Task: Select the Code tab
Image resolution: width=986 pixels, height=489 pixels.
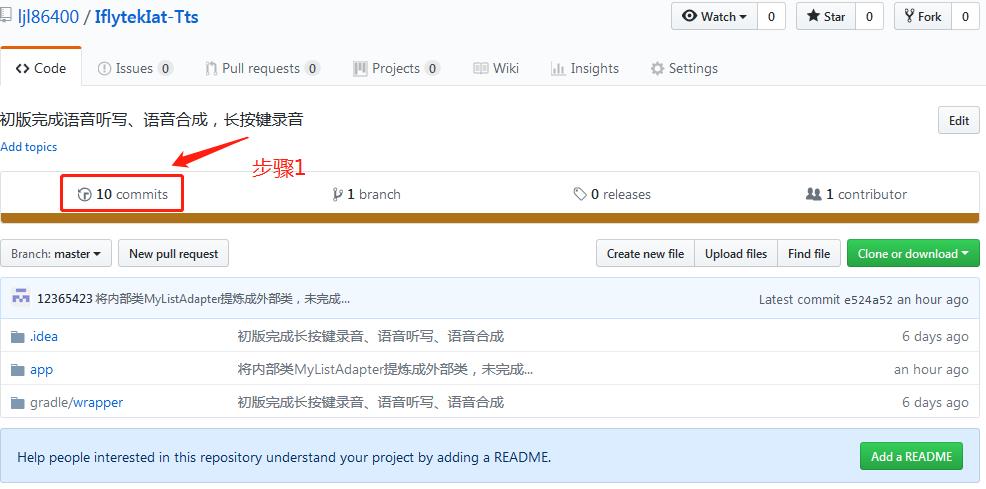Action: (41, 68)
